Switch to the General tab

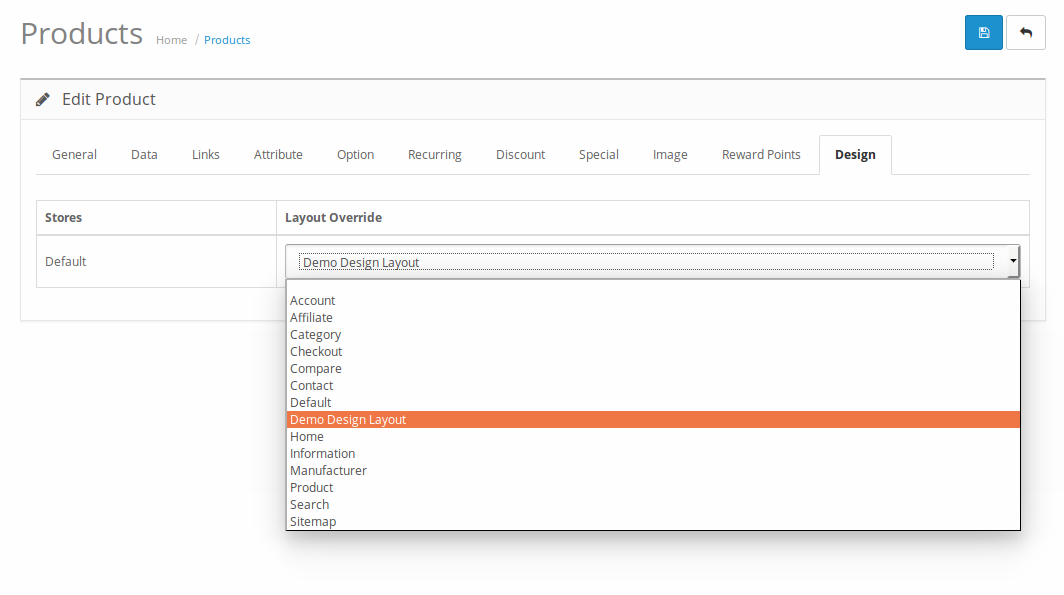point(75,155)
